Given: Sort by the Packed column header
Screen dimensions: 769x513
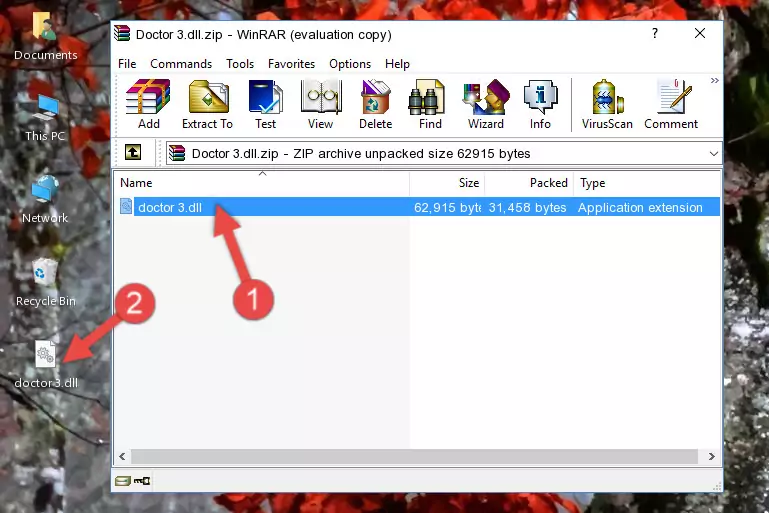Looking at the screenshot, I should (x=529, y=183).
